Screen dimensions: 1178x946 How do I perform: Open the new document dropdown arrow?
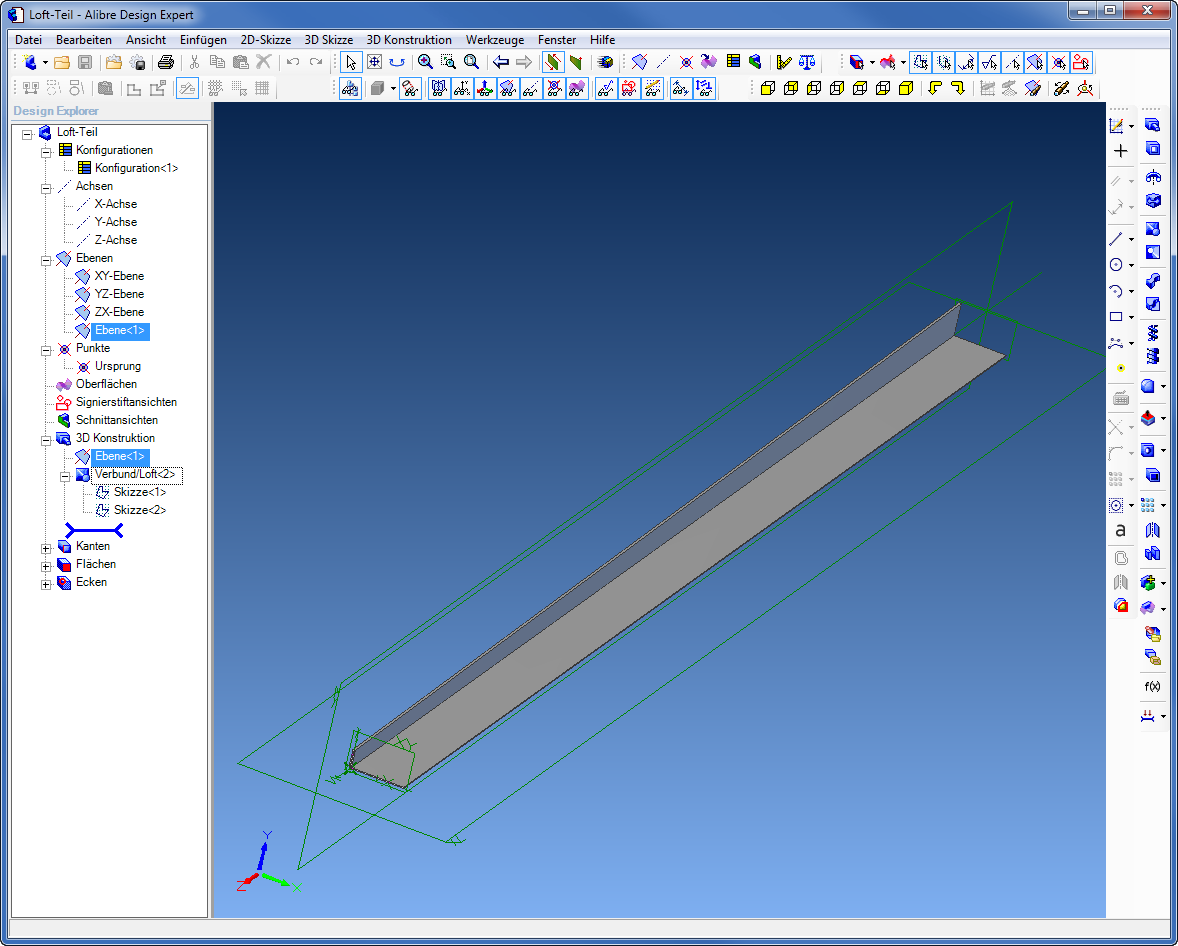[45, 63]
